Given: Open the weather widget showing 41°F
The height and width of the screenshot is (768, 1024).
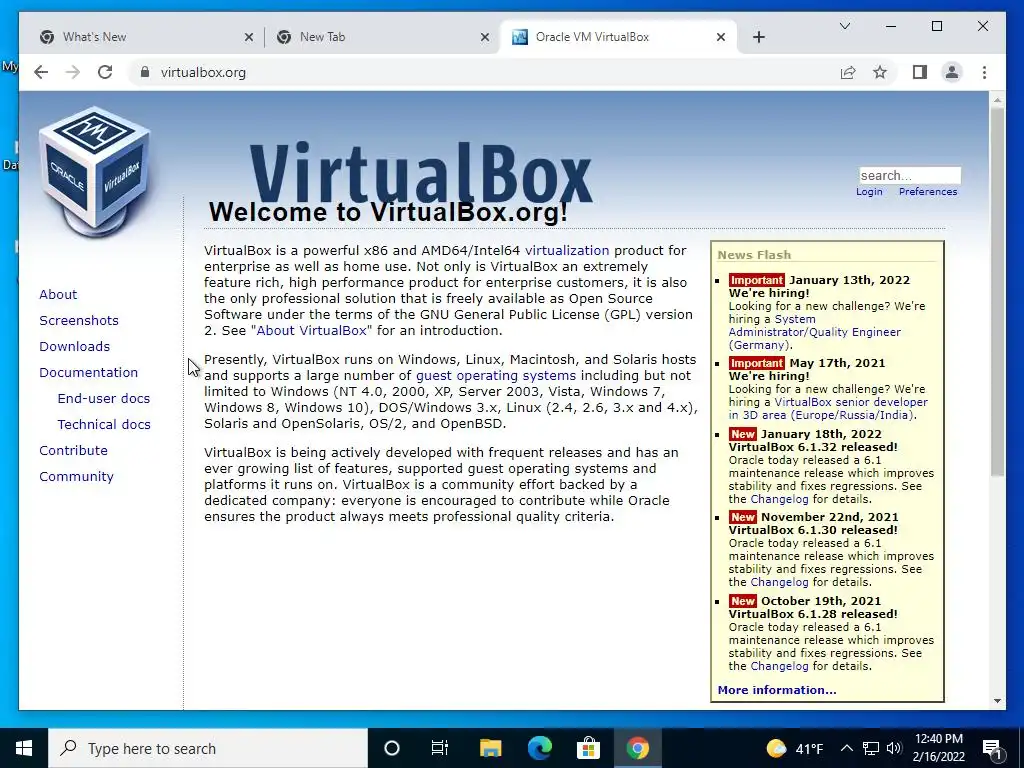Looking at the screenshot, I should point(795,748).
